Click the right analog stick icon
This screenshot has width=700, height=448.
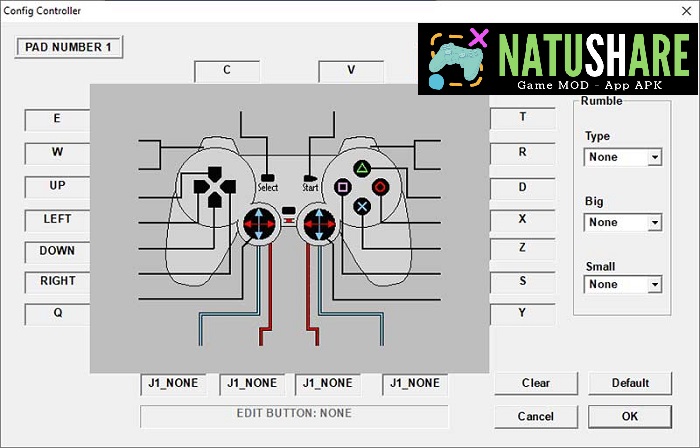coord(319,224)
